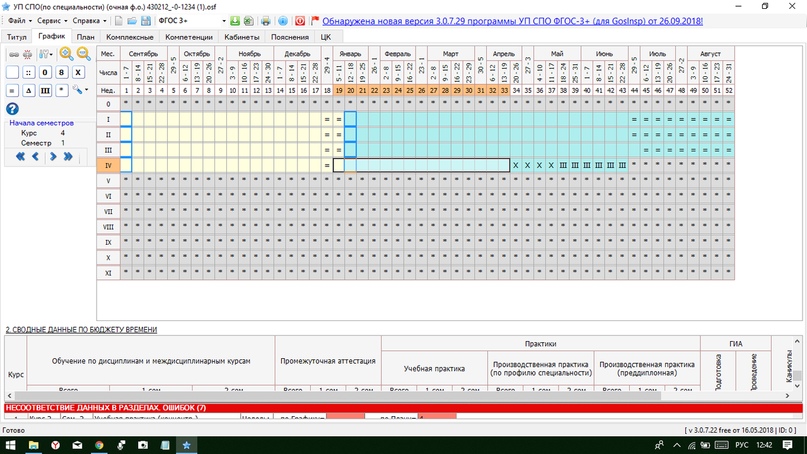Select the '=' vacation symbol button
807x454 pixels.
12,91
